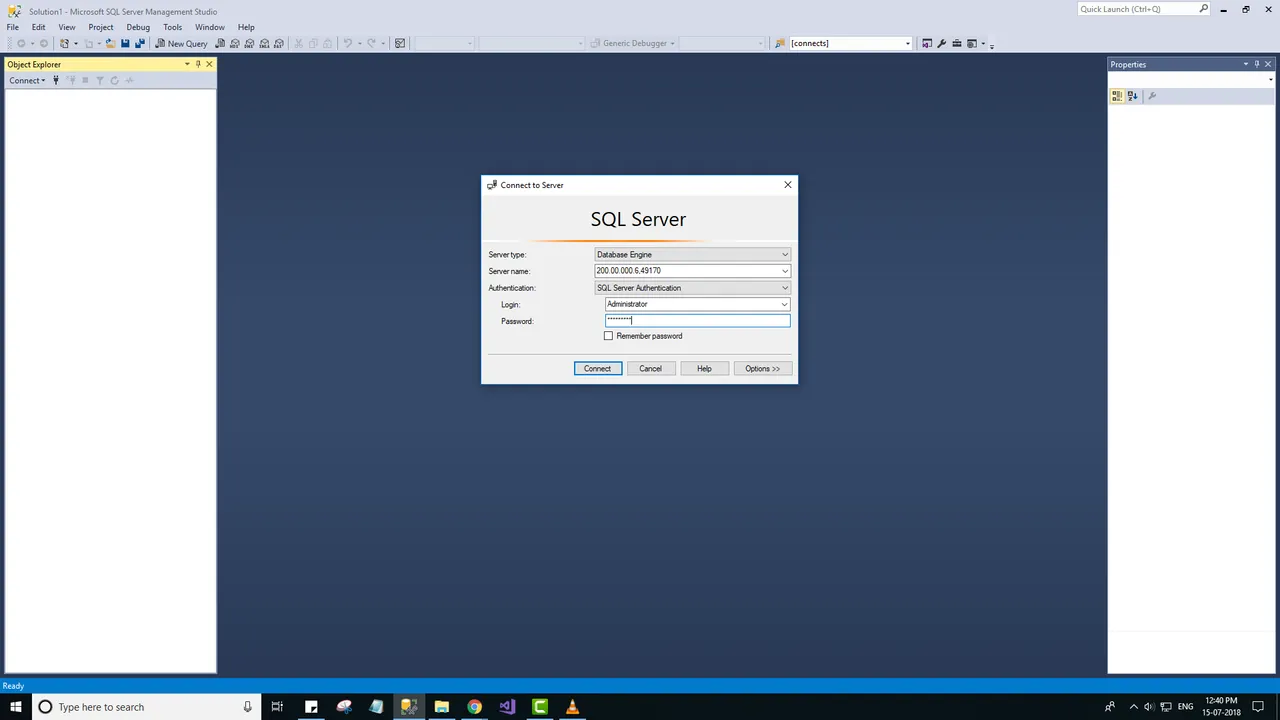This screenshot has width=1280, height=720.
Task: Open the Help menu in menu bar
Action: 246,27
